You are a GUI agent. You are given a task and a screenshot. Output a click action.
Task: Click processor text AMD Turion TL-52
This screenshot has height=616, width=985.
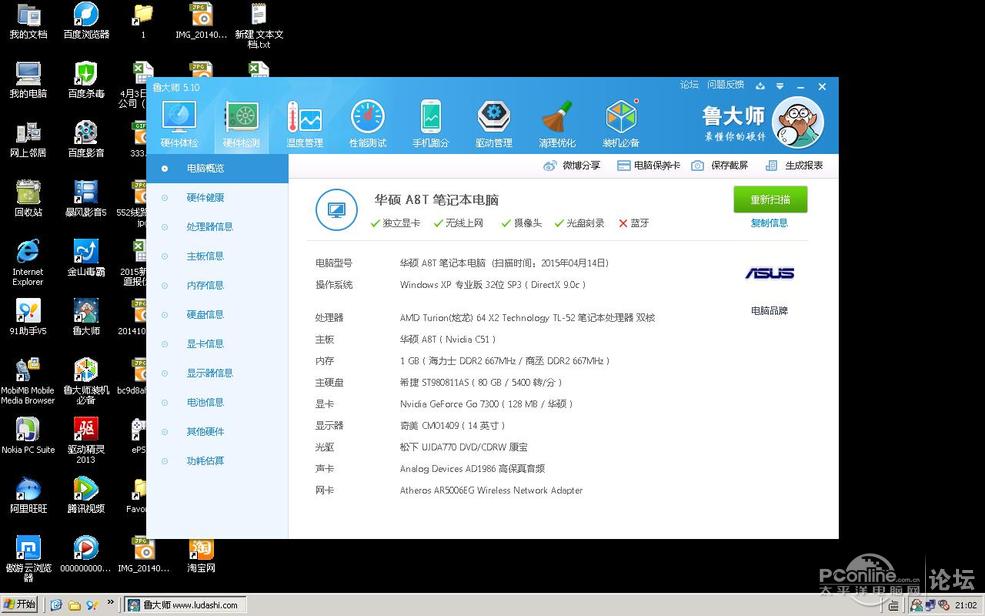527,318
